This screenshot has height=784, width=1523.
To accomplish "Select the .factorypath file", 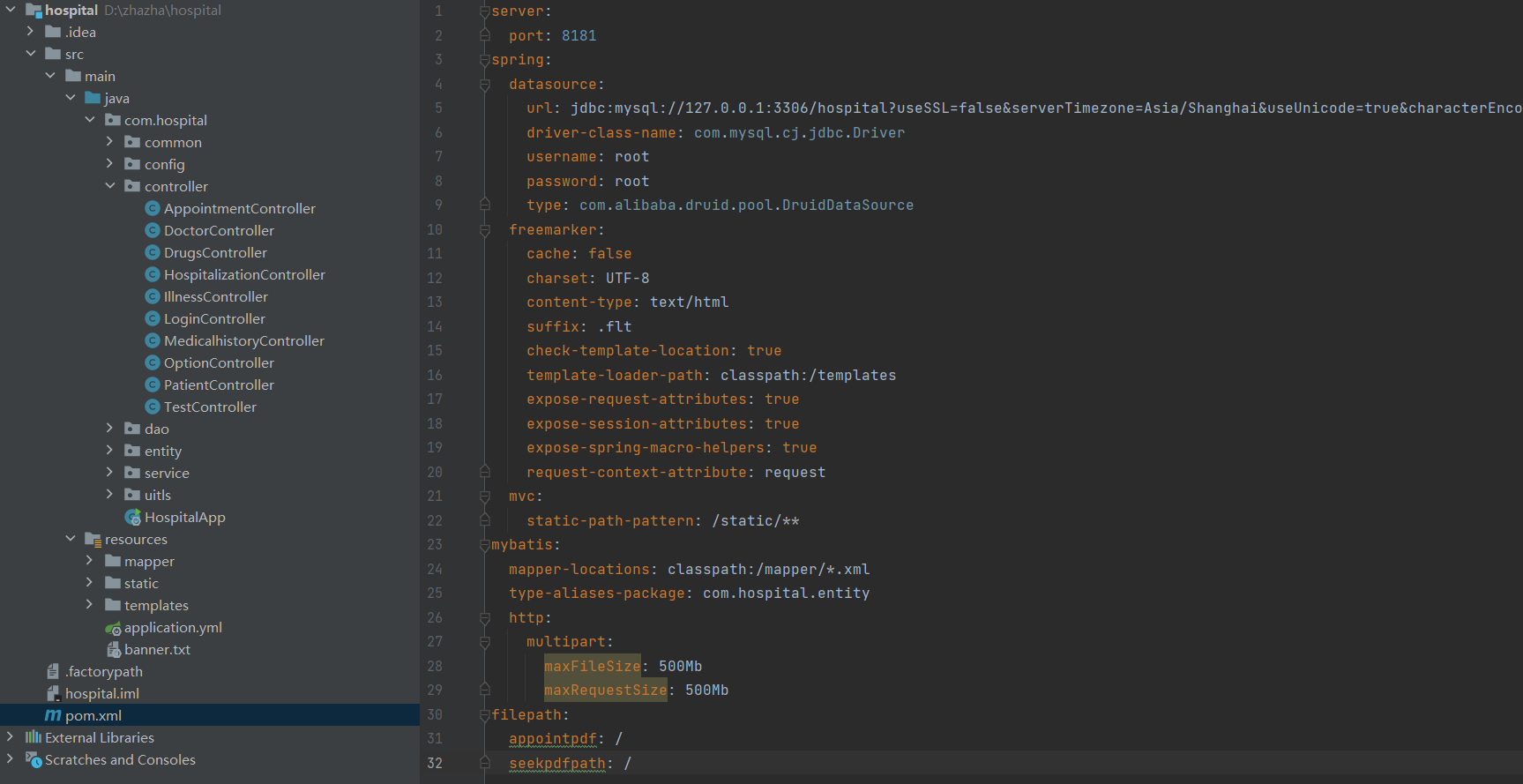I will (103, 671).
